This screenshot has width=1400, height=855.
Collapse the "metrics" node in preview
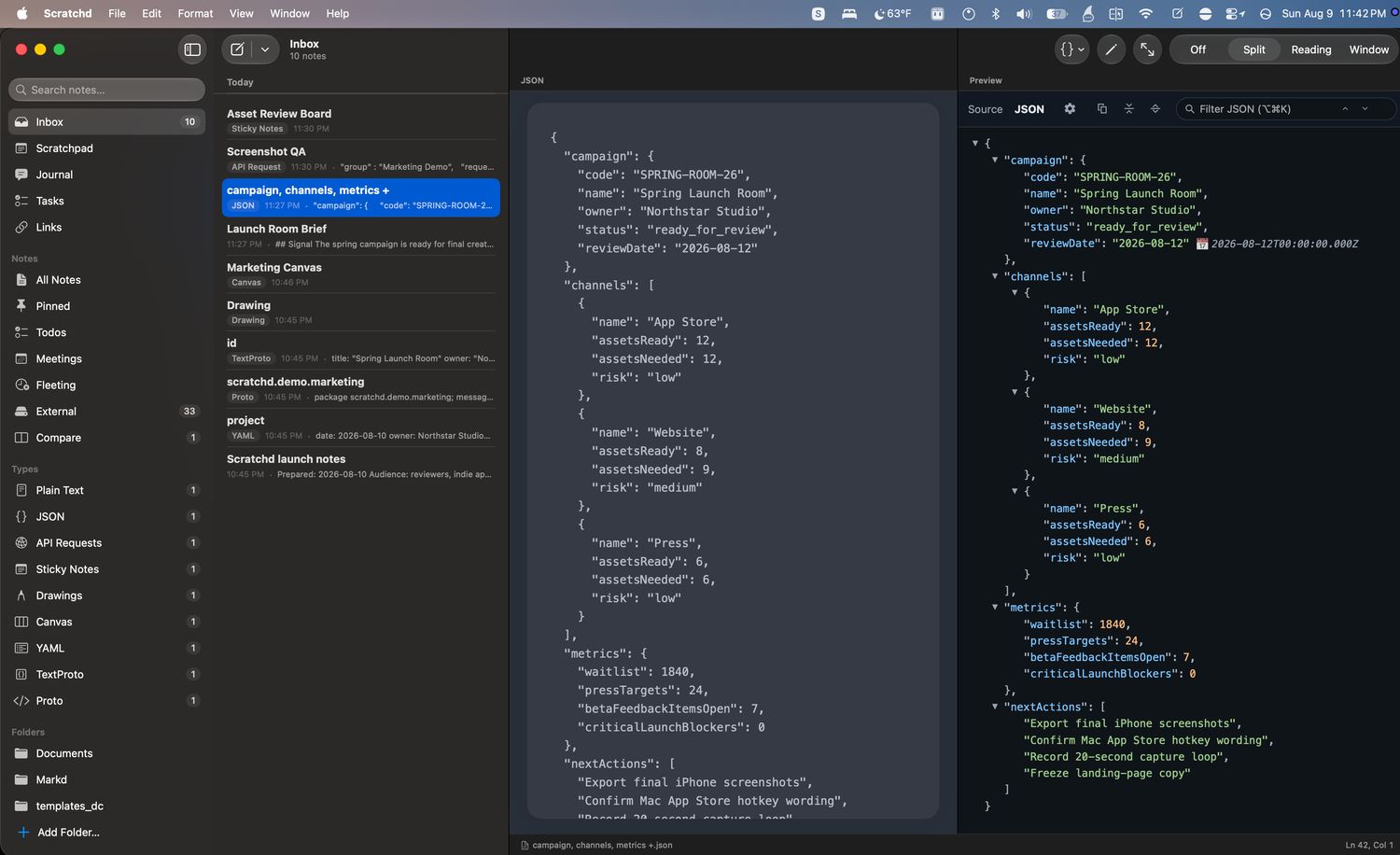[x=995, y=608]
